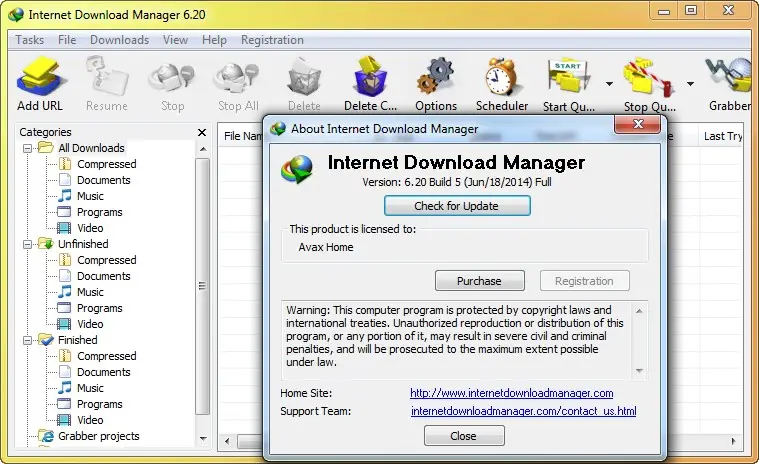Select Documents under Unfinished
759x464 pixels.
point(104,276)
